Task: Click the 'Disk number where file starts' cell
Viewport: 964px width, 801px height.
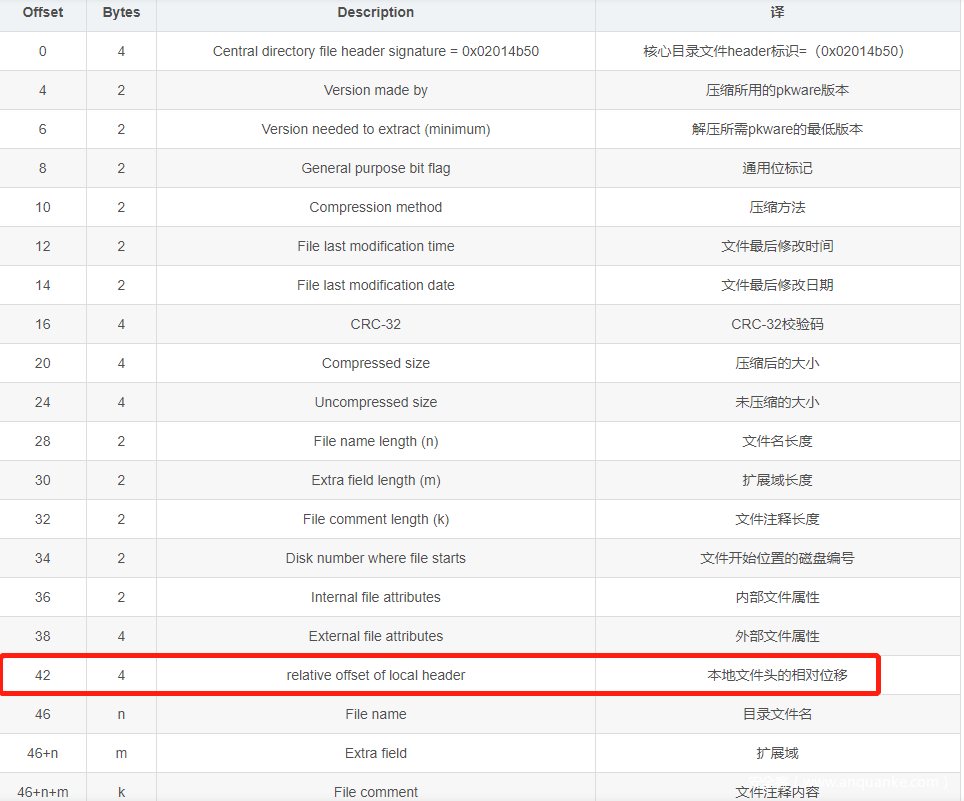Action: [375, 558]
